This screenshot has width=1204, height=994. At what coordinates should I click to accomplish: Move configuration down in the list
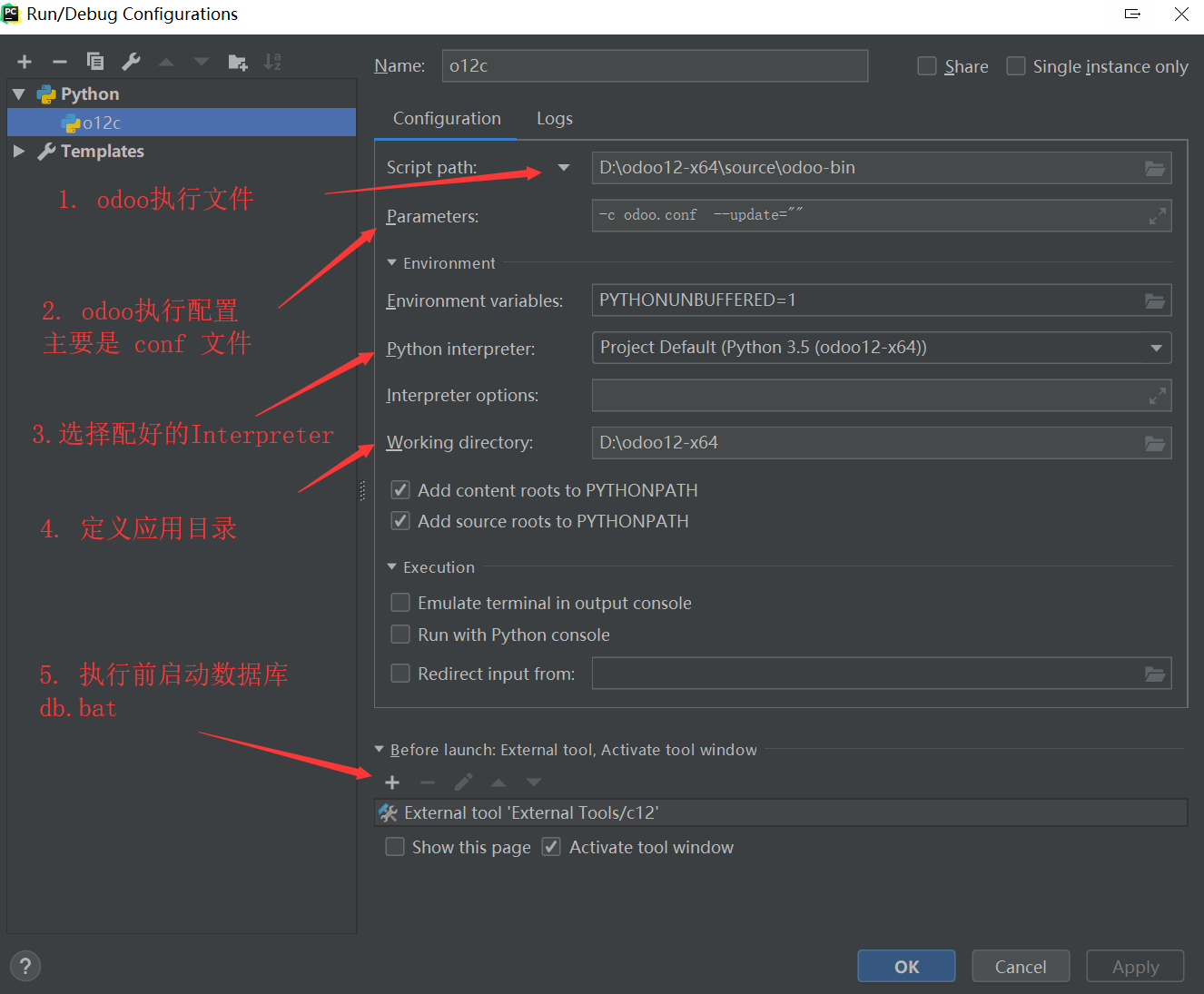pyautogui.click(x=202, y=62)
